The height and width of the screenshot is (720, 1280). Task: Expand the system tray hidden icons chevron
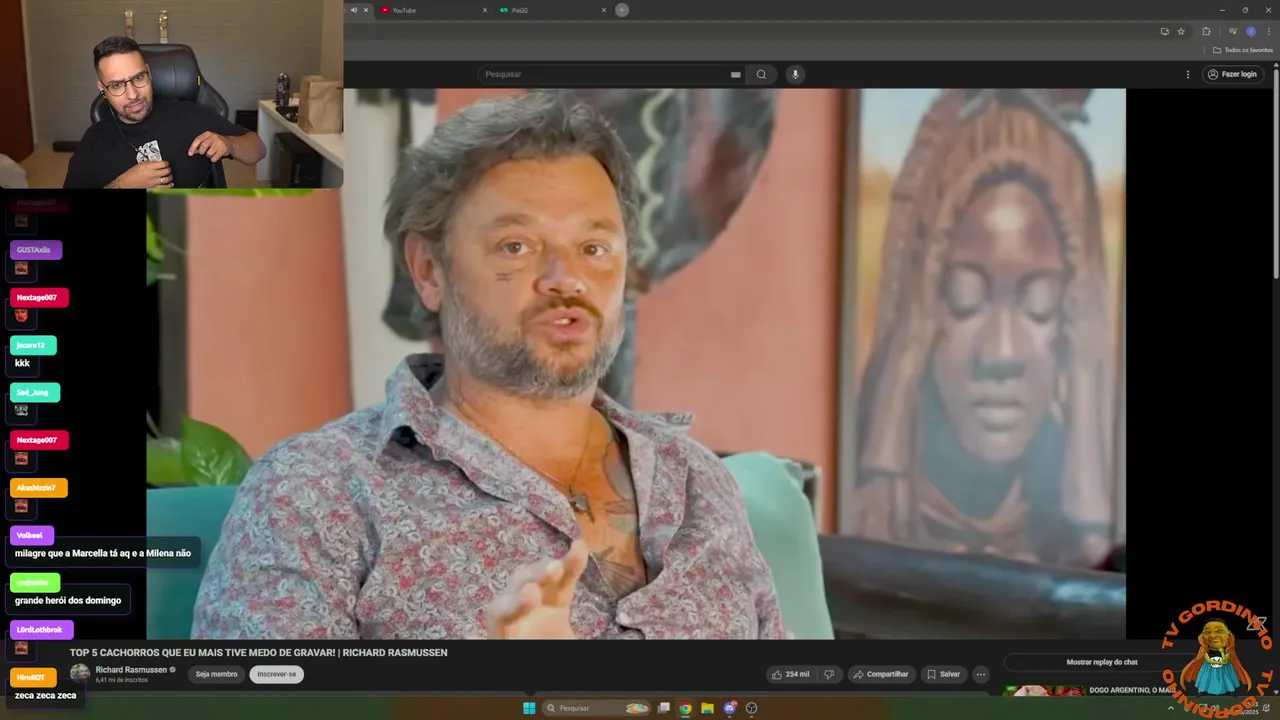point(1171,708)
